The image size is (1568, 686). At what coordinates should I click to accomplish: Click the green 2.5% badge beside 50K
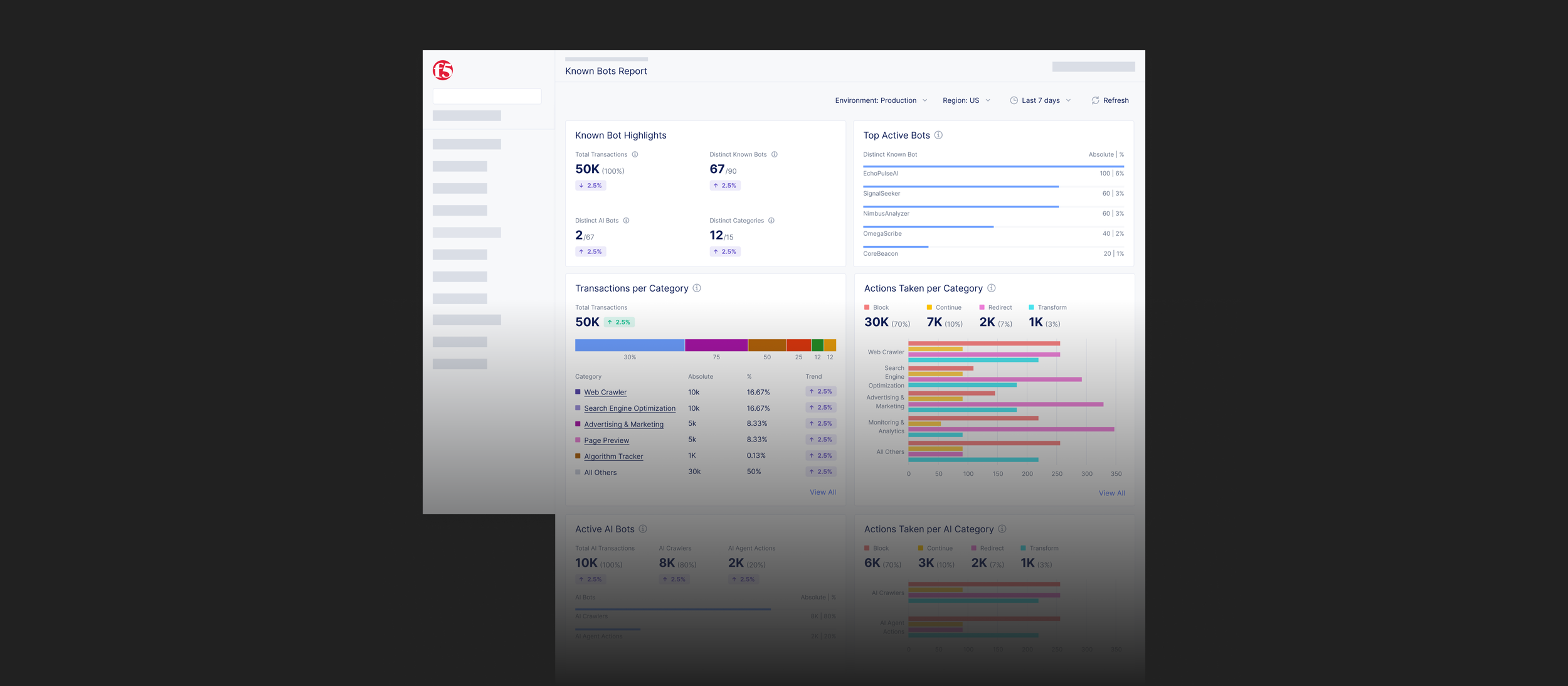click(x=620, y=322)
